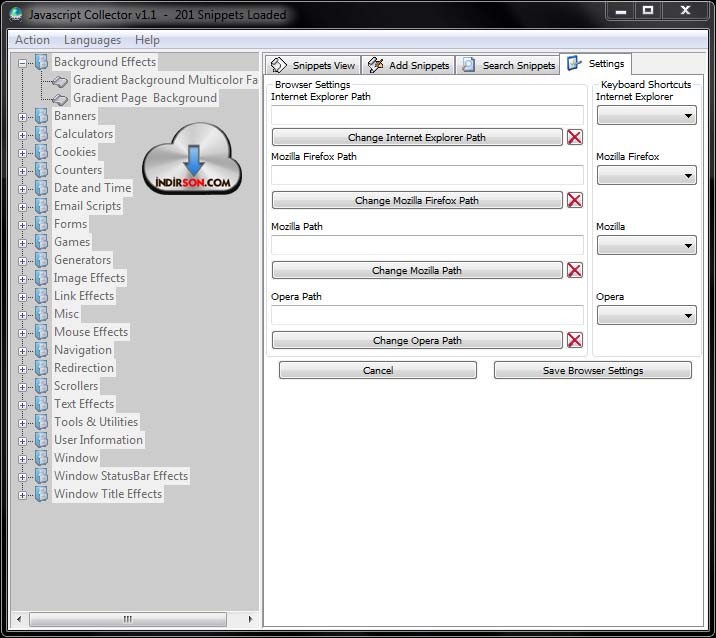Click the Mozilla Firefox Path text field

click(427, 174)
